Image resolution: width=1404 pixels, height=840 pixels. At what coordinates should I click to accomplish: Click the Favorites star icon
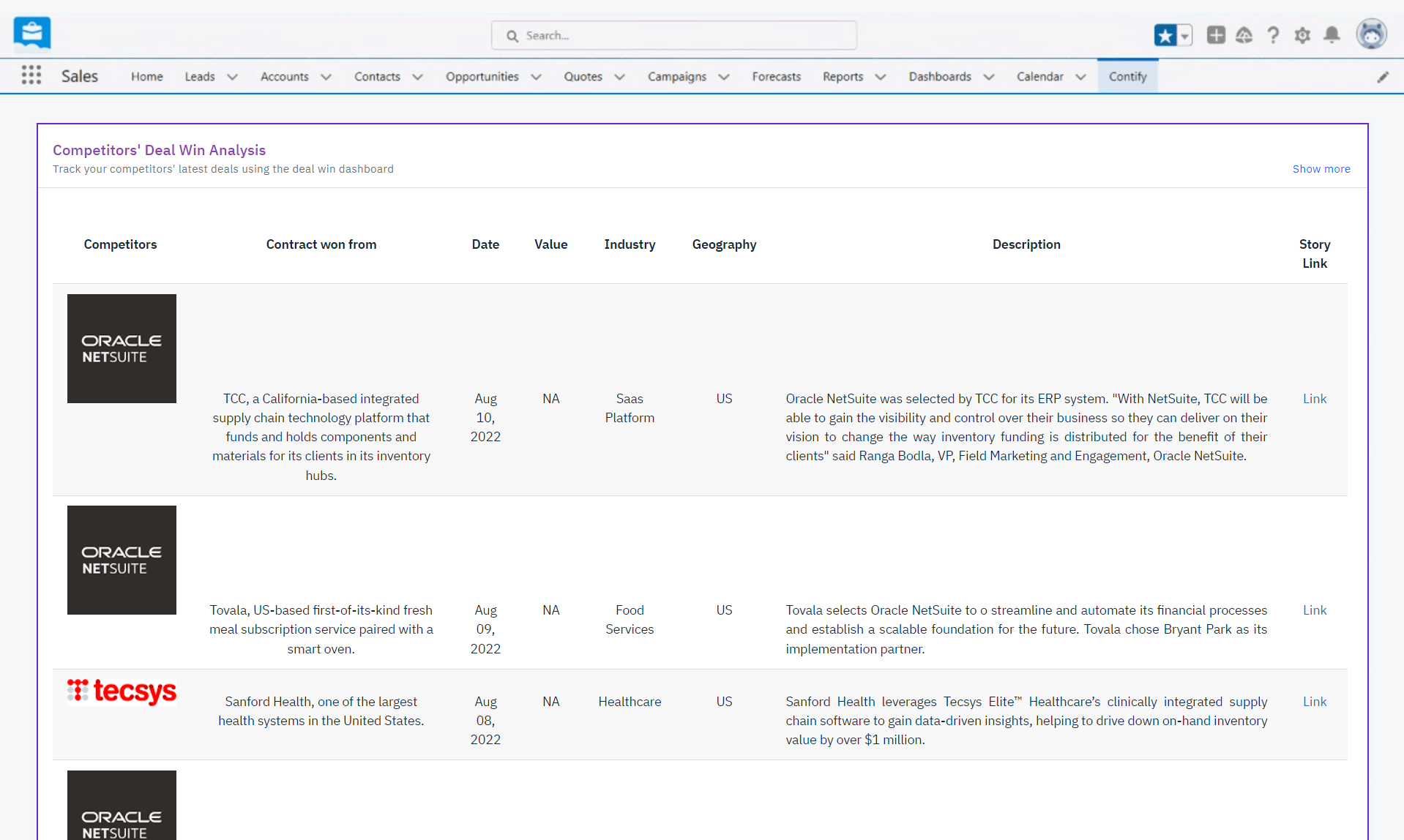(1165, 35)
